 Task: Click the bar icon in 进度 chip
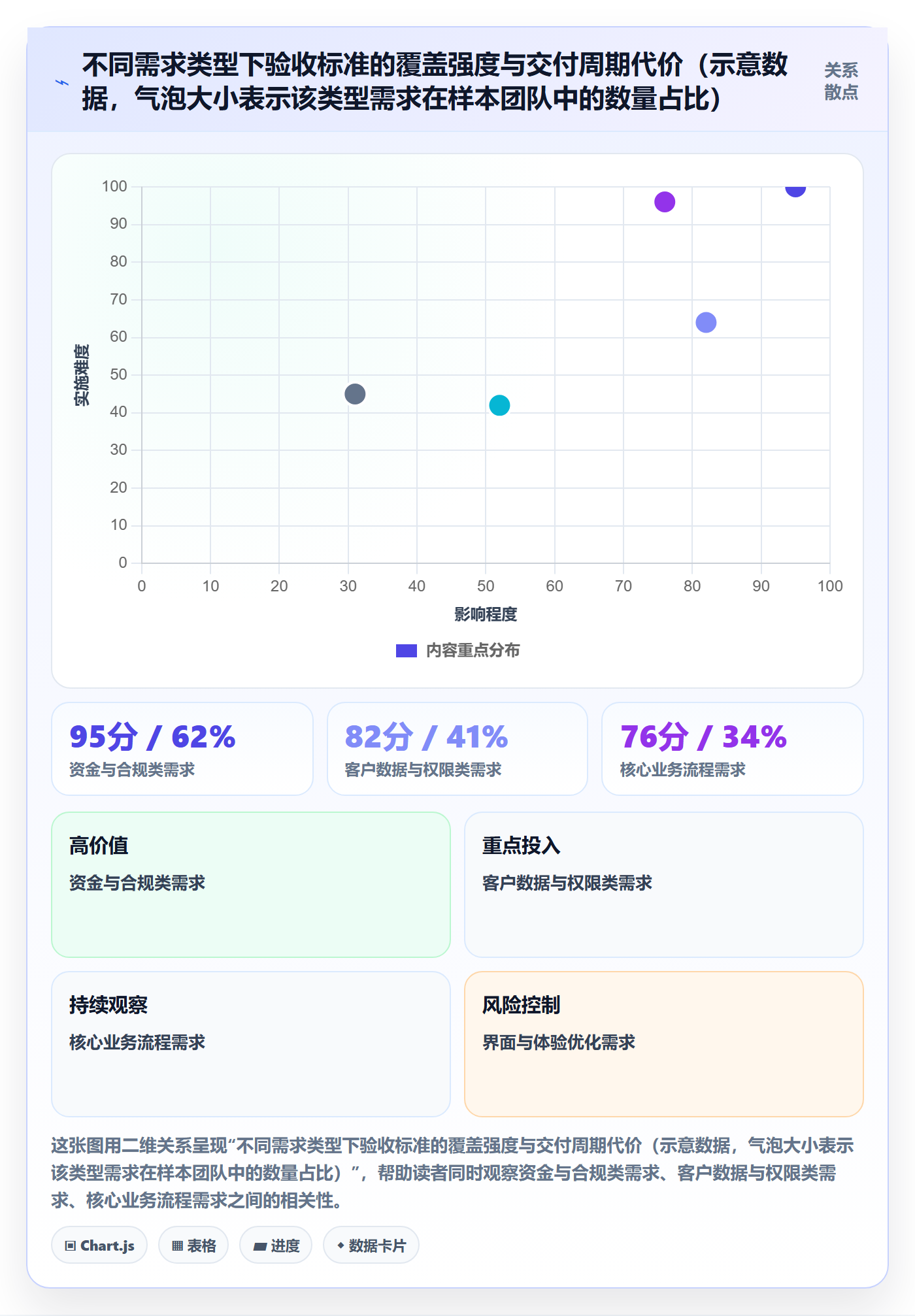click(260, 1247)
